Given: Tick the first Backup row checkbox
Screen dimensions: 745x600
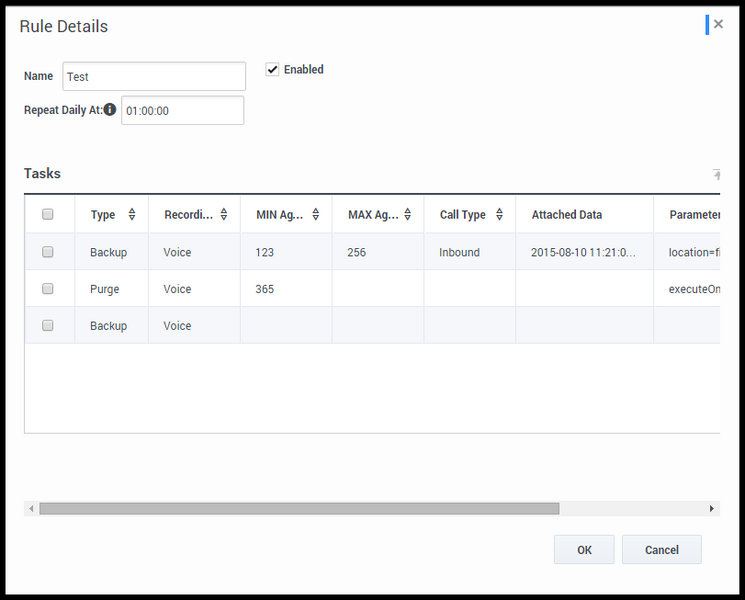Looking at the screenshot, I should [x=48, y=251].
